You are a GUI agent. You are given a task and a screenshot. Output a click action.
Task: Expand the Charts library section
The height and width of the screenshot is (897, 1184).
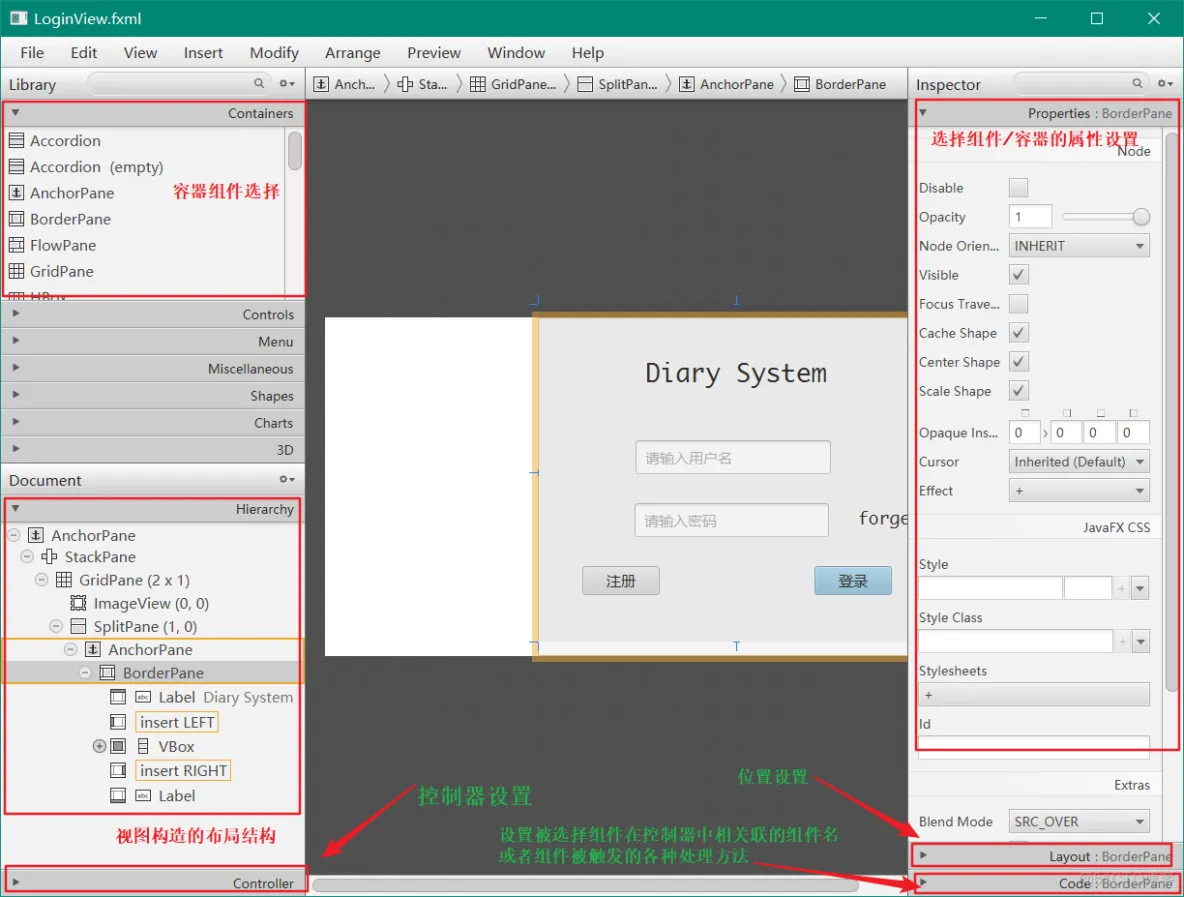click(153, 423)
